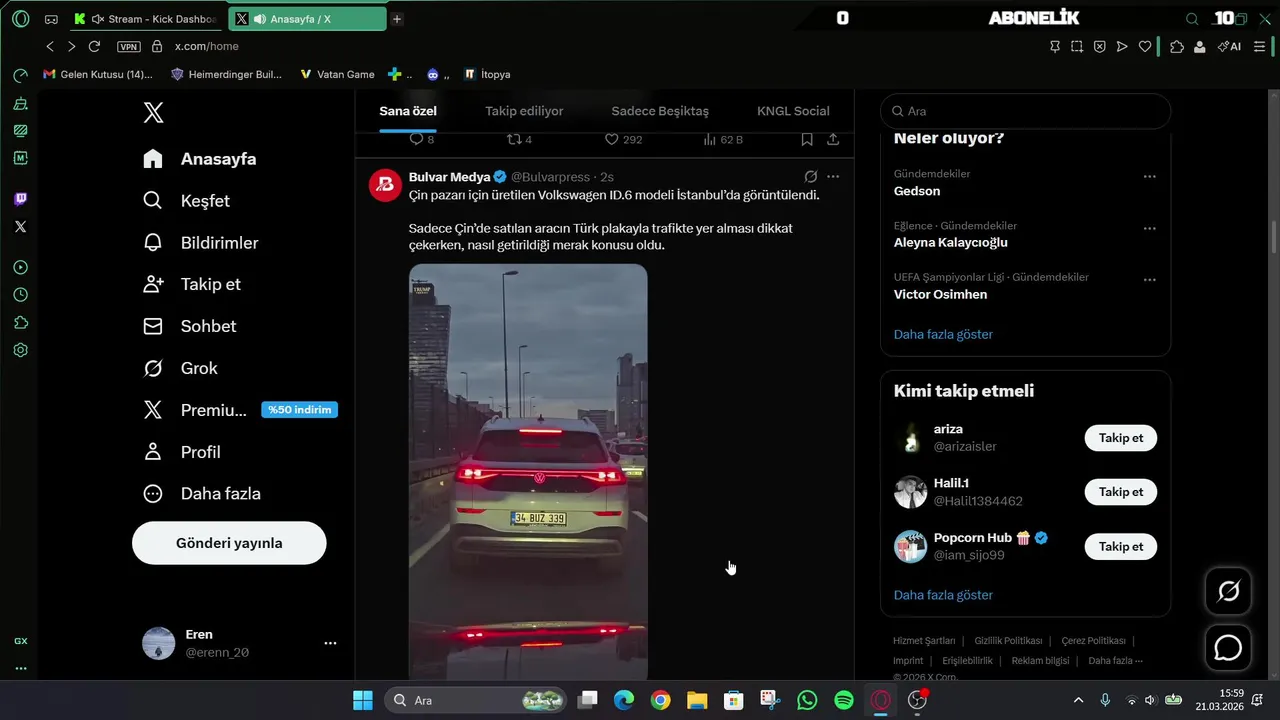Open Daha fazla göster under trends
This screenshot has height=720, width=1280.
coord(943,334)
